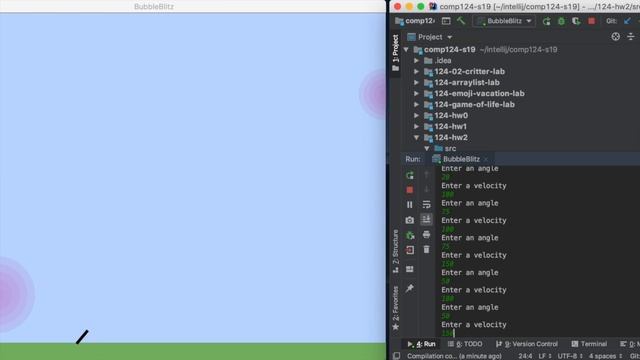The width and height of the screenshot is (640, 360).
Task: Click the 'Compilation co...' status message
Action: pyautogui.click(x=454, y=356)
